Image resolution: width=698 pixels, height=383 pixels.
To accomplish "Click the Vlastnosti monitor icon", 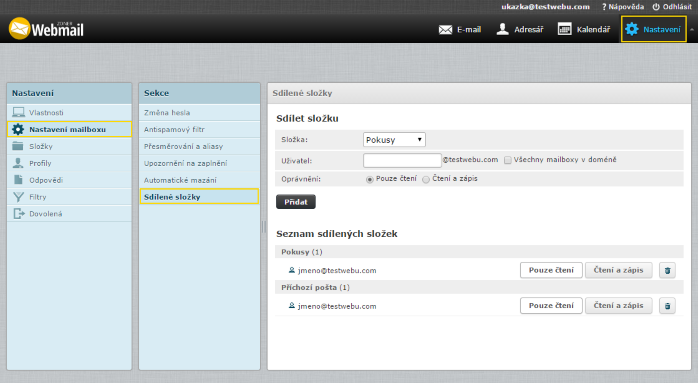I will click(18, 112).
